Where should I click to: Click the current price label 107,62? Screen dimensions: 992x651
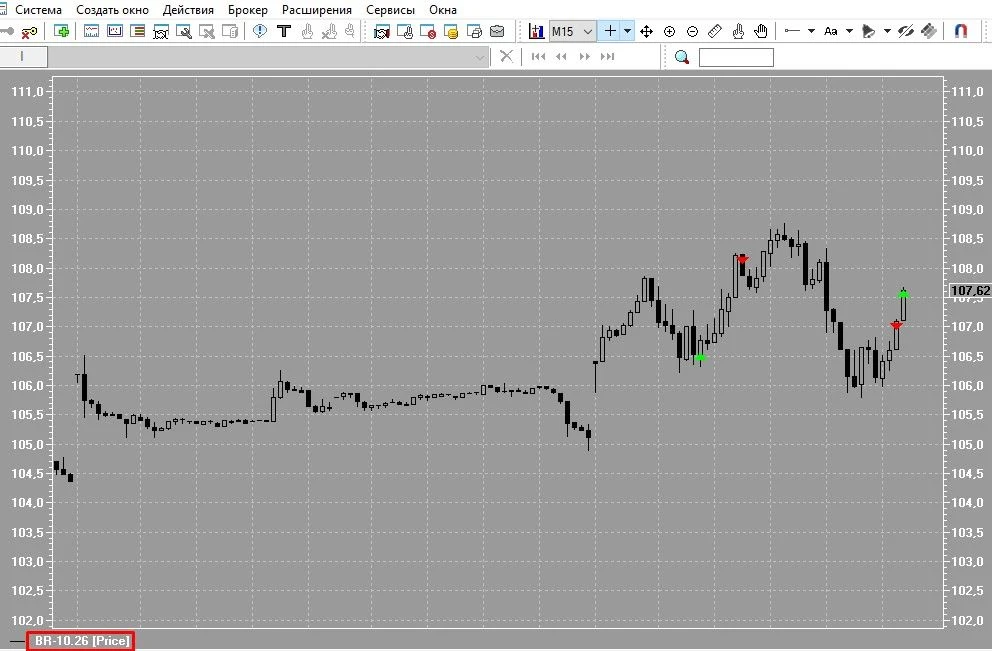pos(970,291)
